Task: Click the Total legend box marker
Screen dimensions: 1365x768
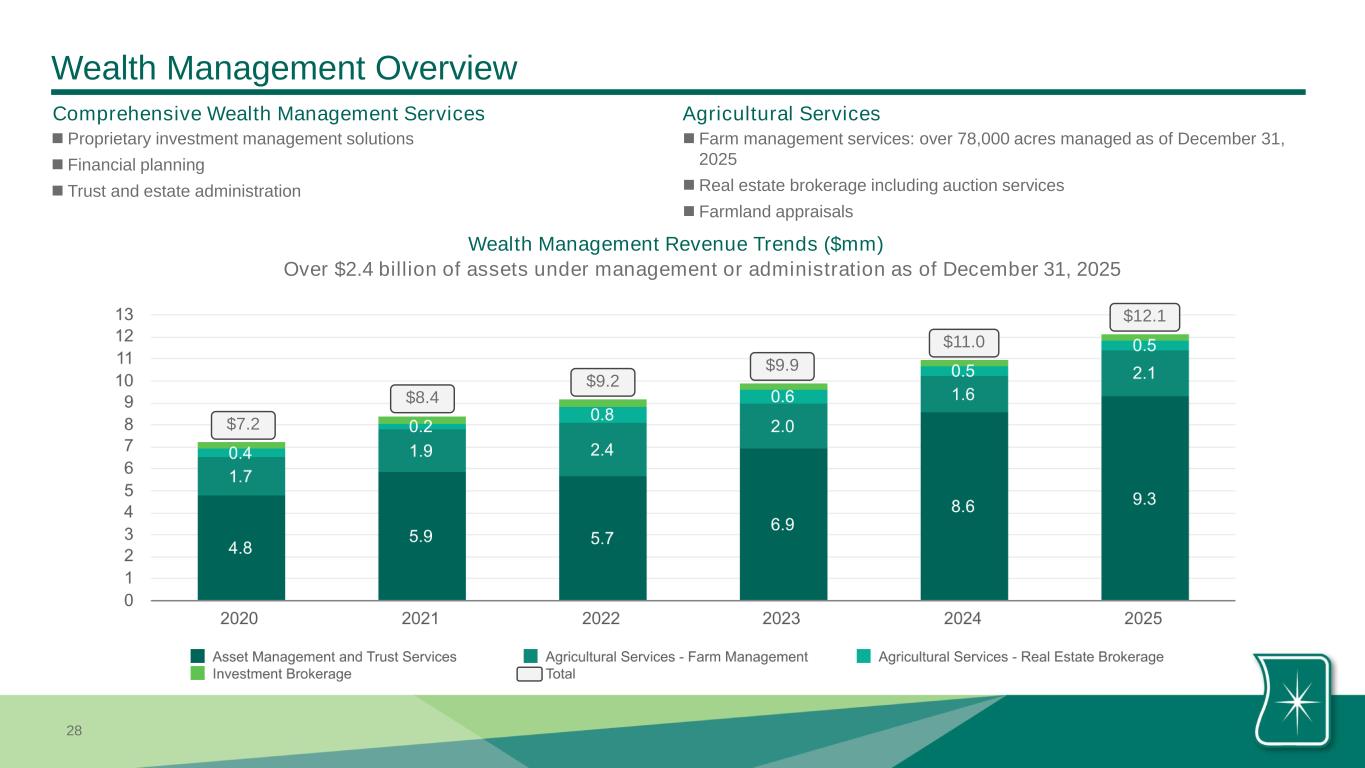Action: 530,674
